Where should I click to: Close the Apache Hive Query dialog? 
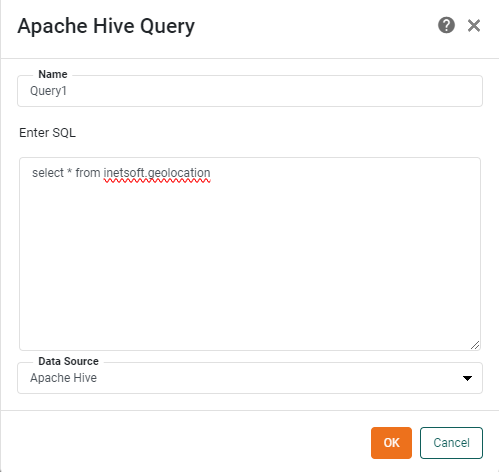point(474,26)
